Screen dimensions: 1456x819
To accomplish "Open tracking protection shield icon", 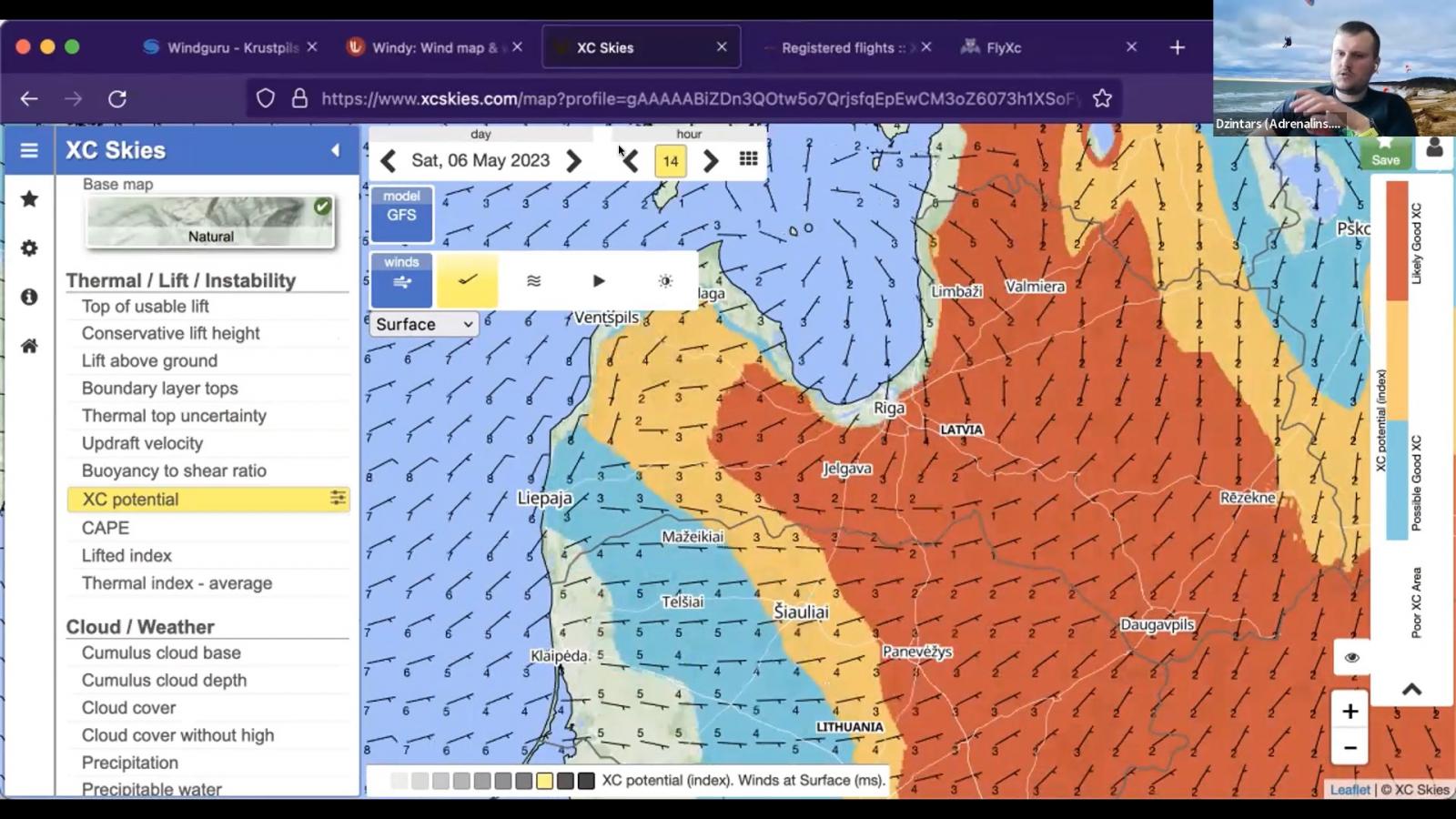I will pyautogui.click(x=265, y=98).
